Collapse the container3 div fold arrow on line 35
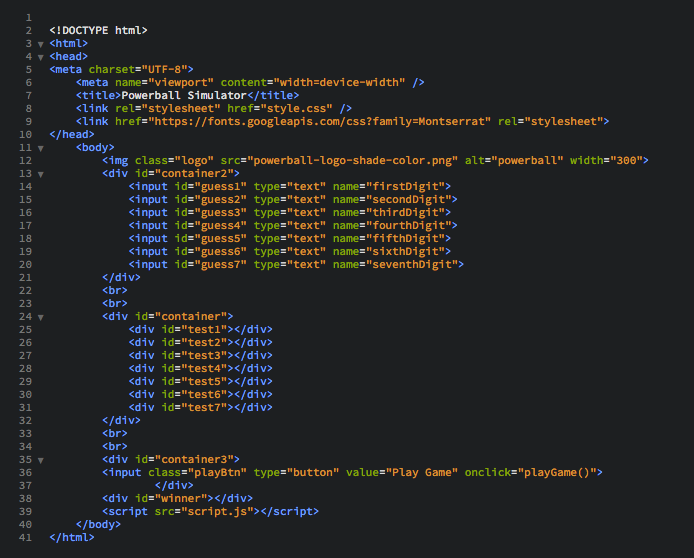The image size is (694, 558). click(41, 461)
